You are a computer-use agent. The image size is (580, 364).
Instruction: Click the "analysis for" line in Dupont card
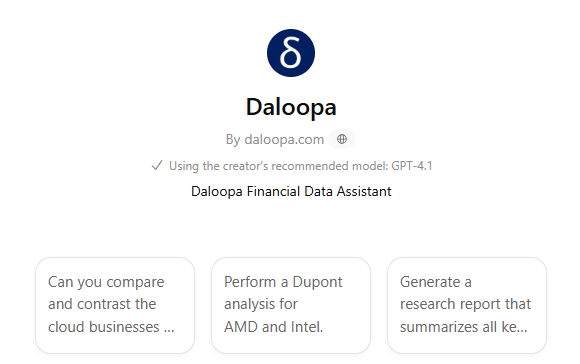point(261,304)
